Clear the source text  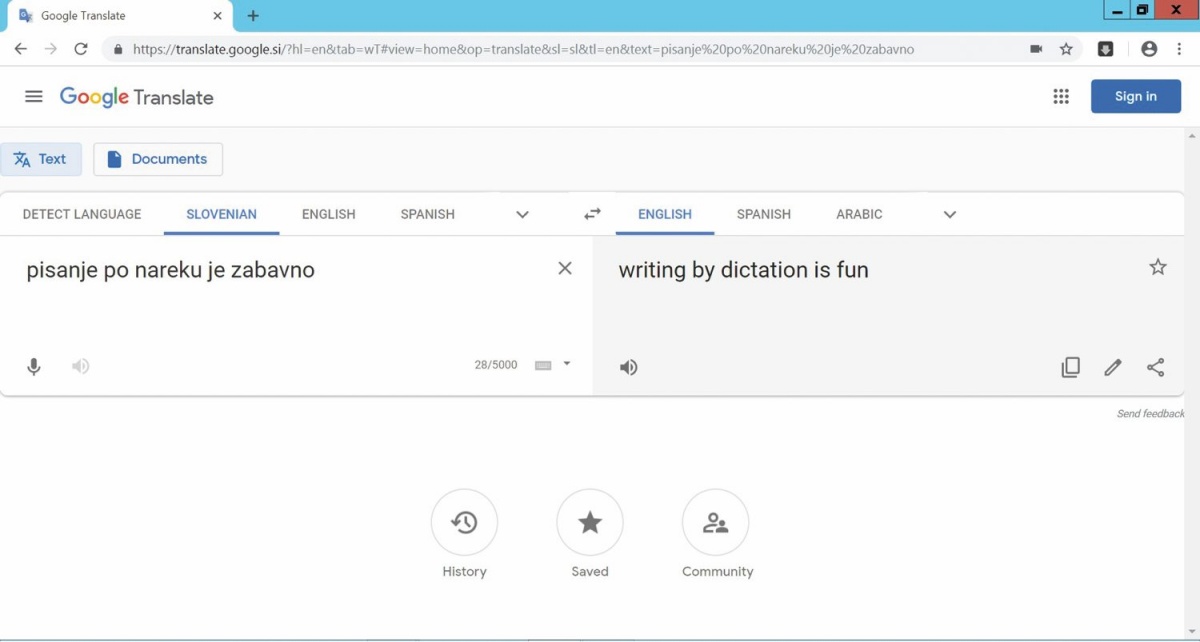tap(565, 268)
